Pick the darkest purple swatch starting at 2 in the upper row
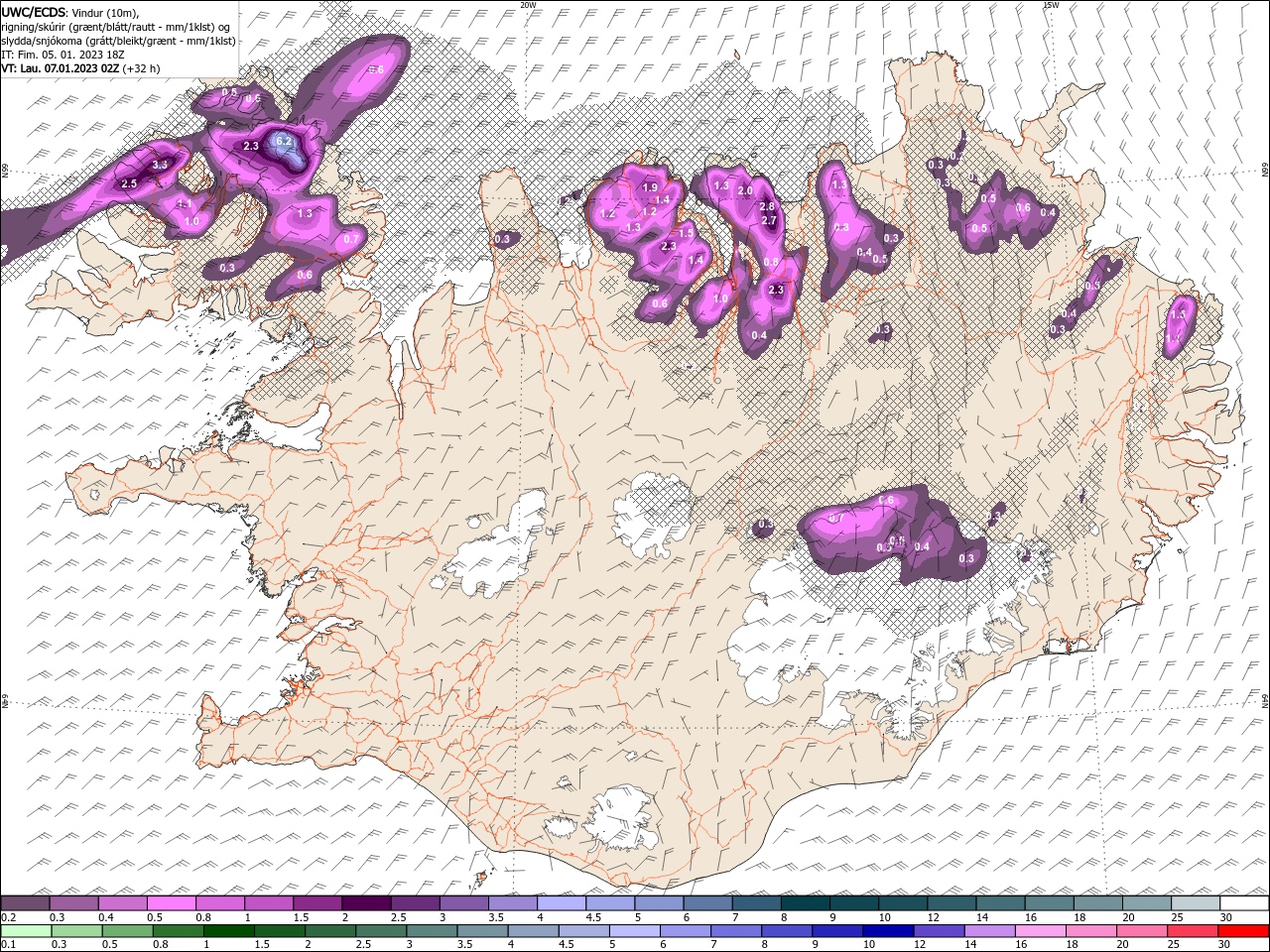This screenshot has height=952, width=1270. coord(366,903)
